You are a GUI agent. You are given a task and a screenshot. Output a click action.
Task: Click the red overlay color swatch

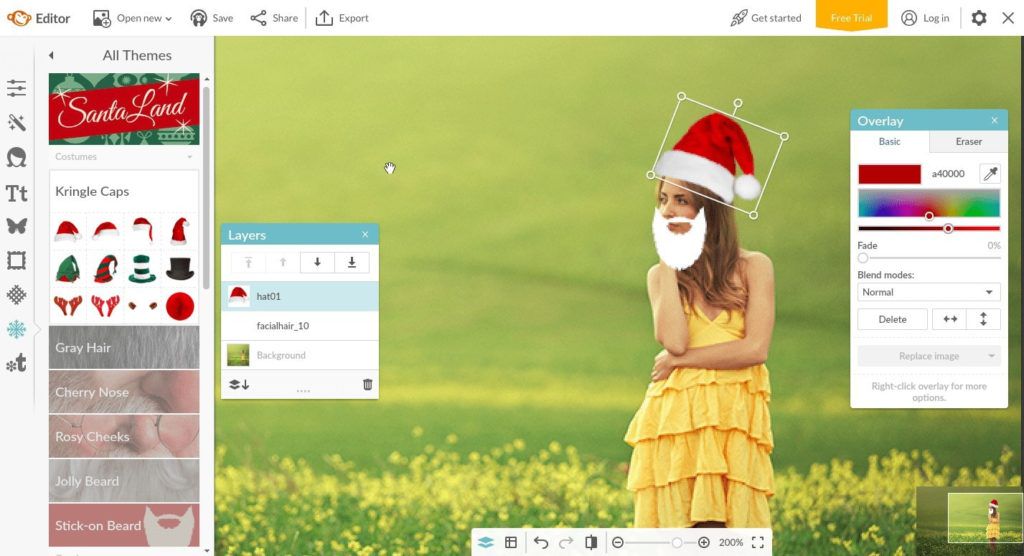click(x=889, y=174)
